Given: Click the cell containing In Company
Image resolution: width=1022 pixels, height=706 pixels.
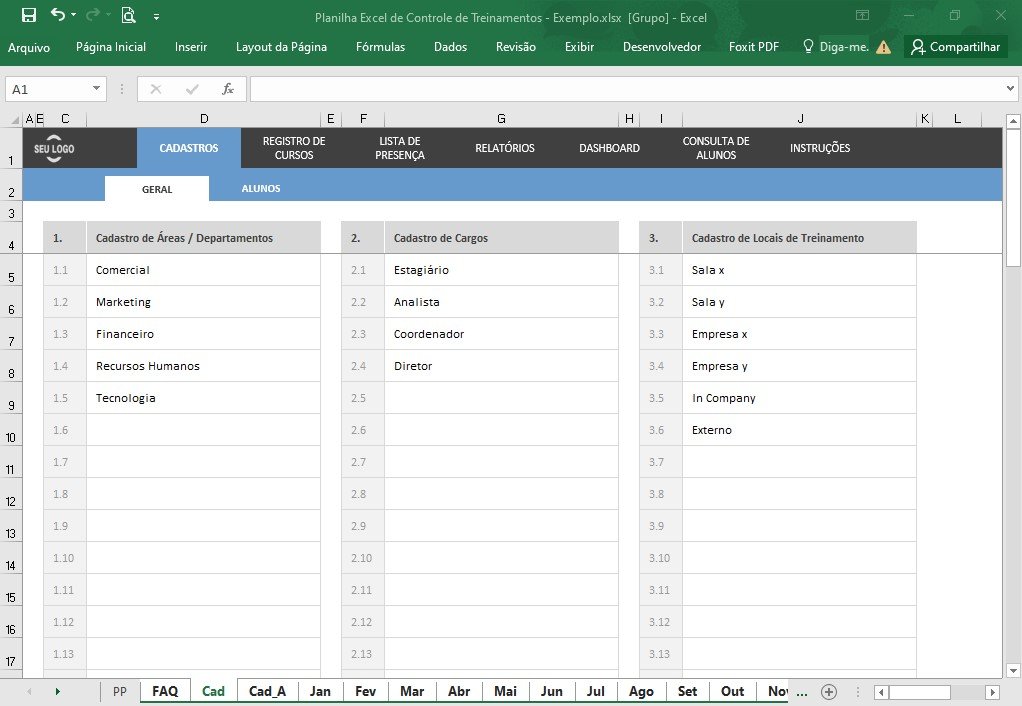Looking at the screenshot, I should [799, 398].
